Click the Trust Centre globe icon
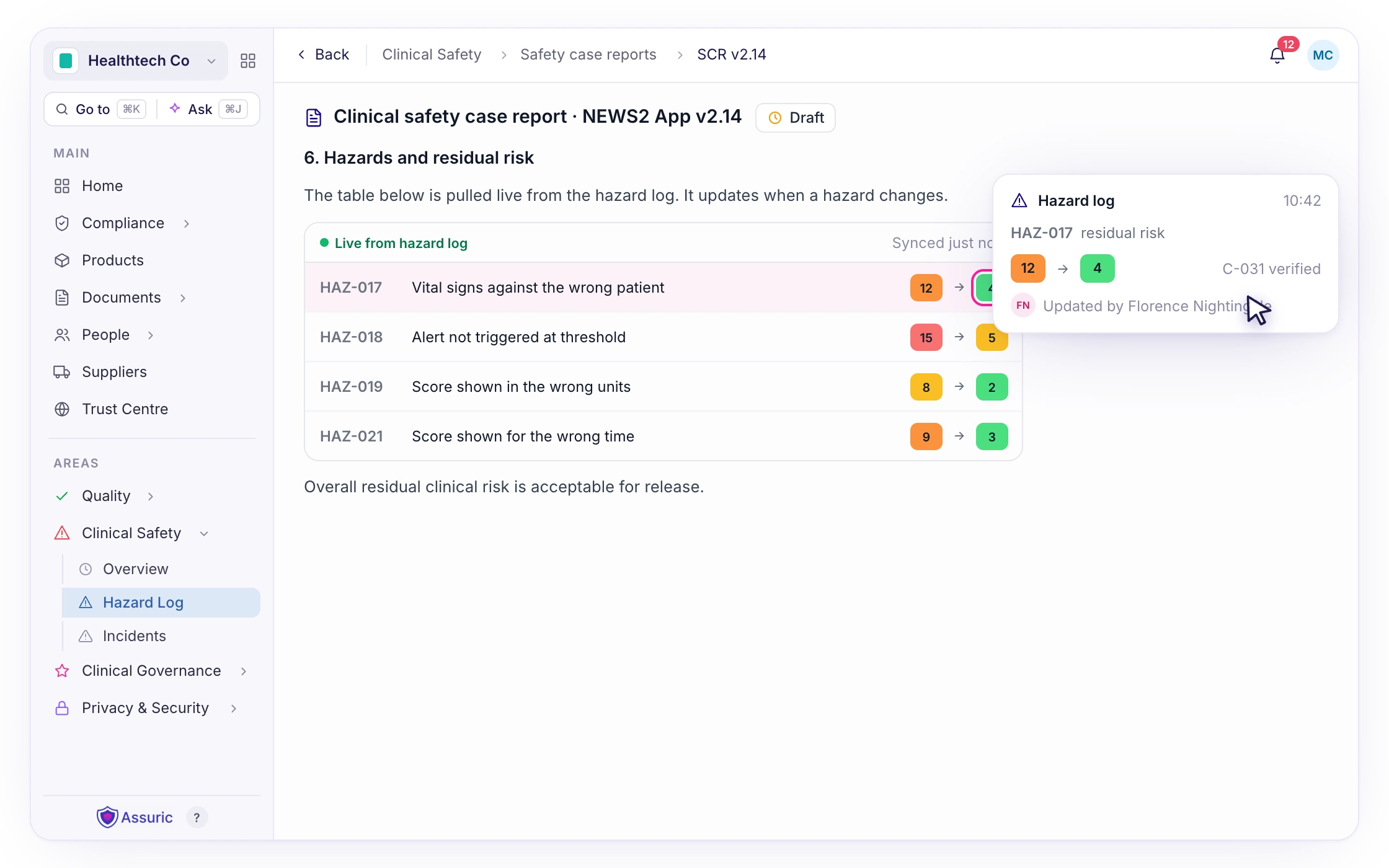The image size is (1389, 868). click(x=62, y=409)
